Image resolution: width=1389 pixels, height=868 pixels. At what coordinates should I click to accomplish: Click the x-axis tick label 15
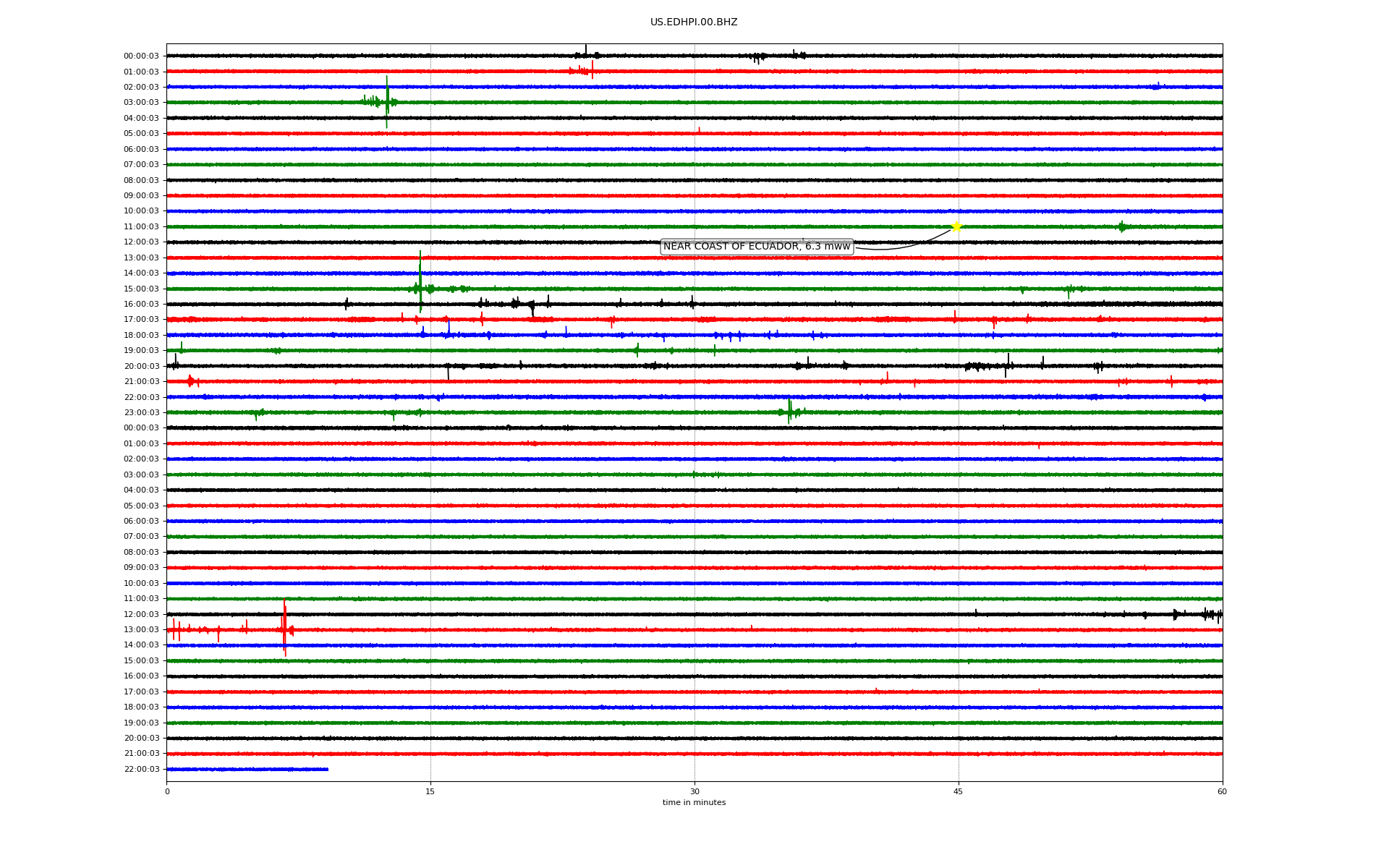(x=430, y=791)
